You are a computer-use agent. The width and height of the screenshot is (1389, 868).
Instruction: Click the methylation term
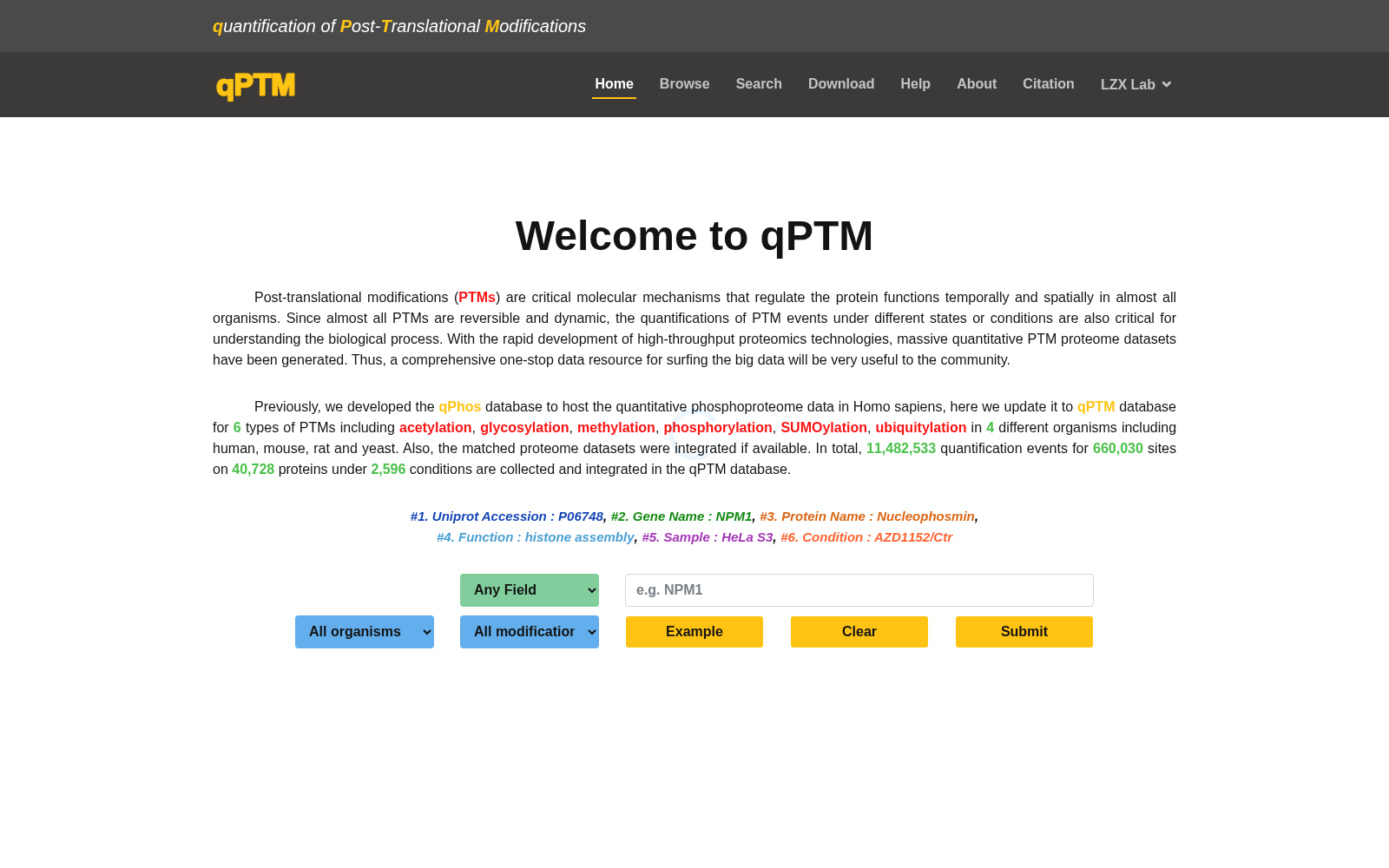tap(616, 428)
